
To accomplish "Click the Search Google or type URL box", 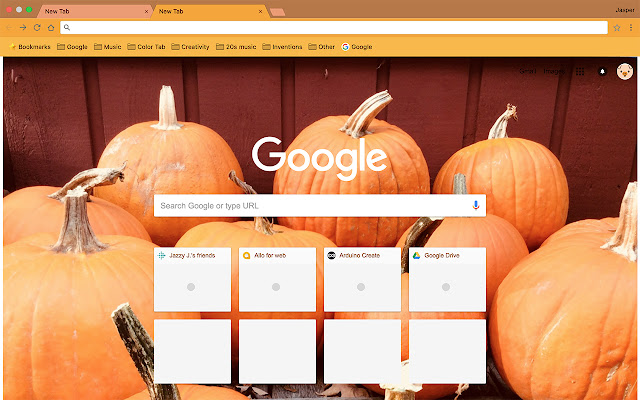I will coord(320,205).
